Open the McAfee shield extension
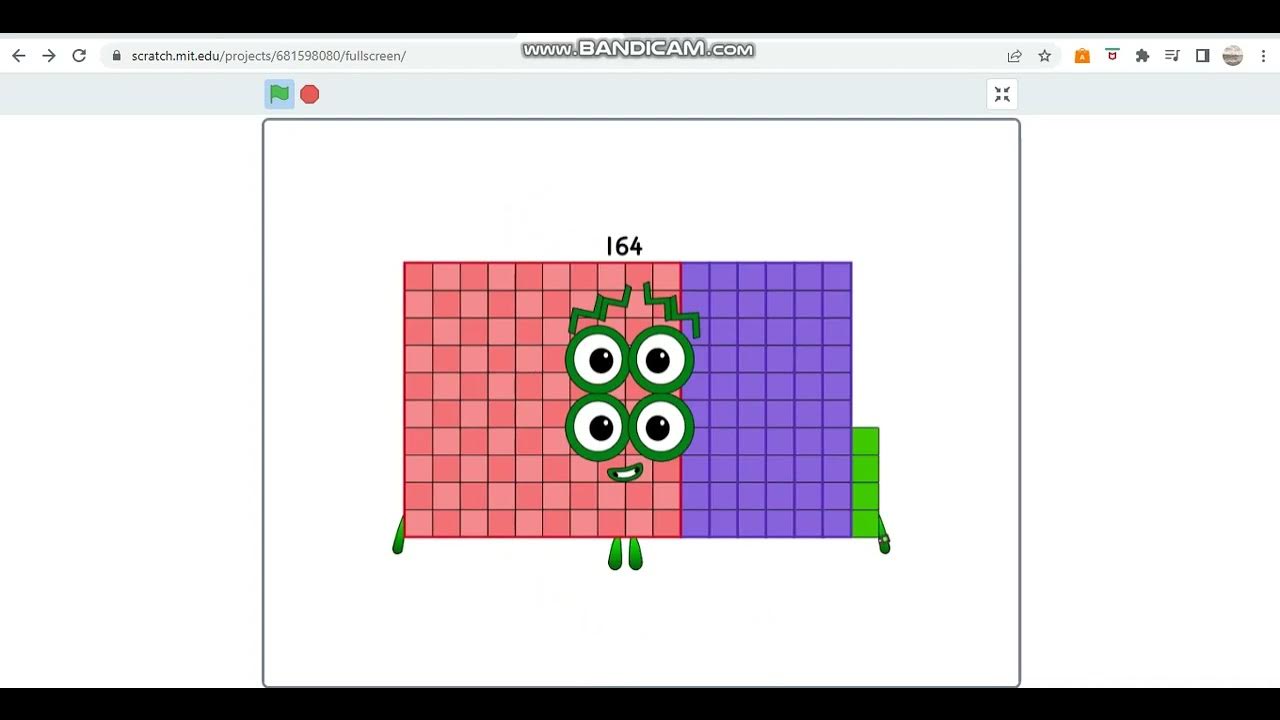This screenshot has height=720, width=1280. coord(1112,56)
